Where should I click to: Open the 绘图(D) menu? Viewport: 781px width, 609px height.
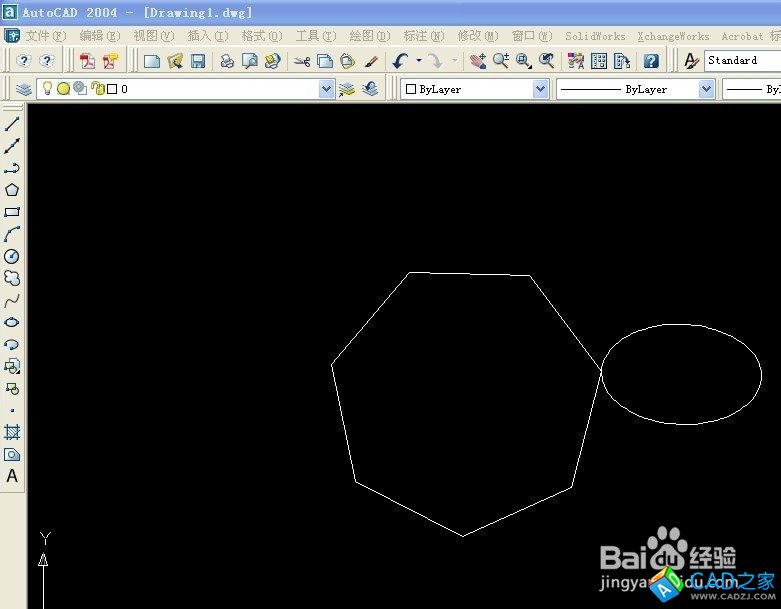[x=370, y=36]
